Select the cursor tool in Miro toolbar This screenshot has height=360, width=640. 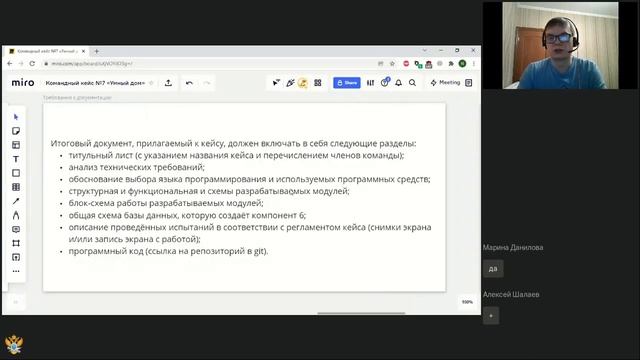click(x=16, y=117)
